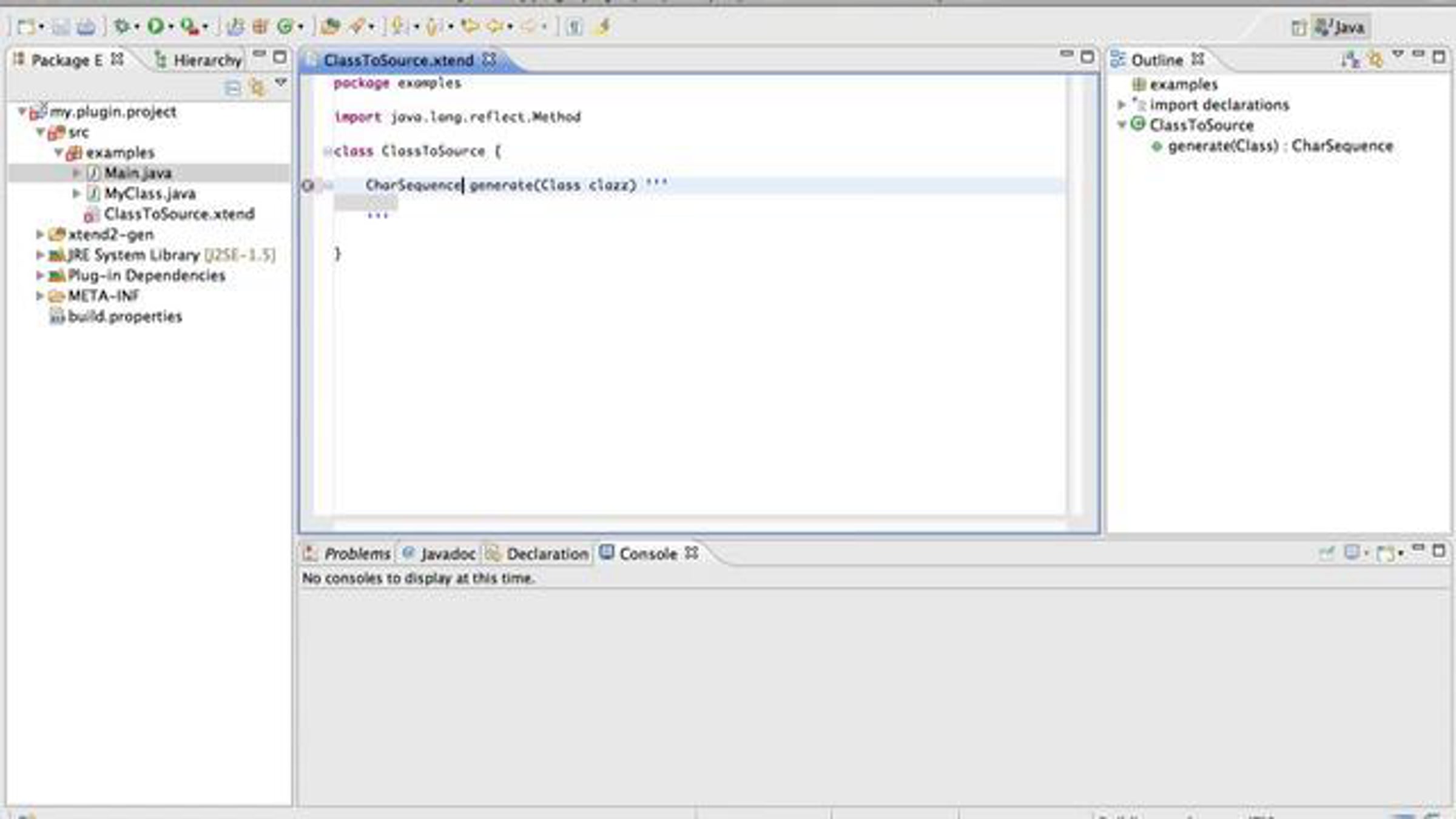Switch to the Hierarchy tab

[198, 60]
